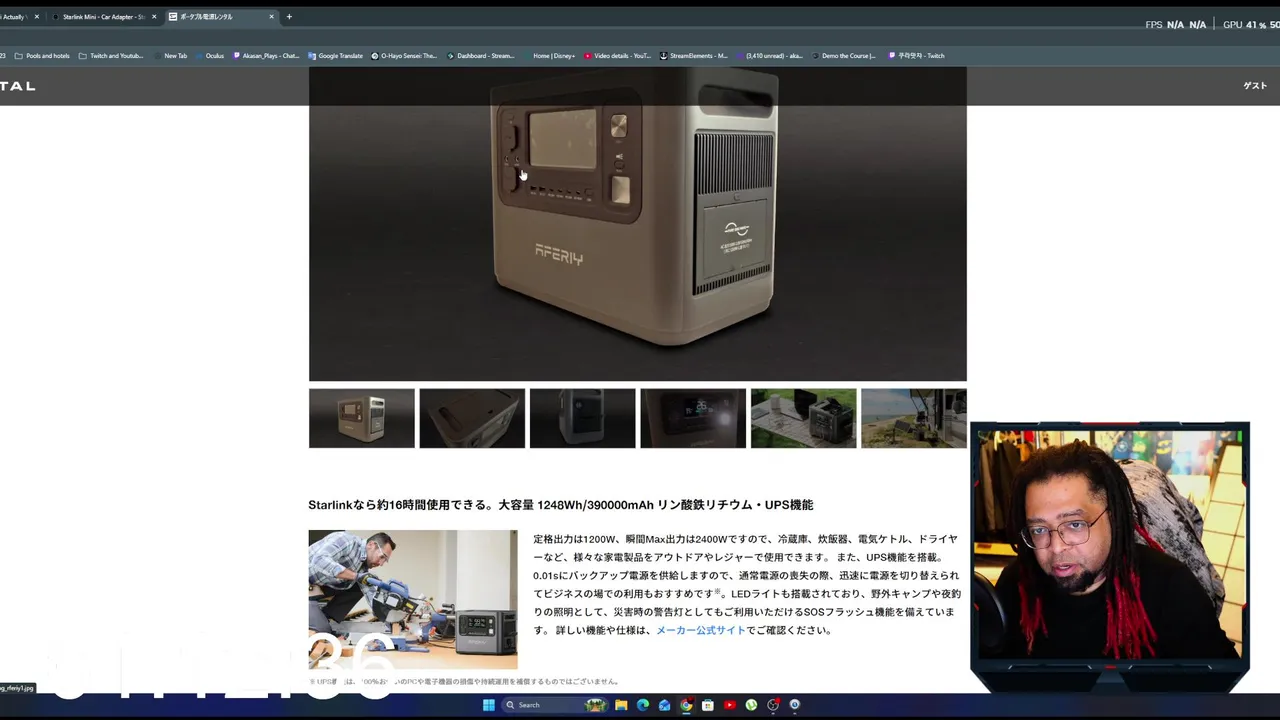Select the fourth display-closeup thumbnail
The image size is (1280, 720).
click(693, 418)
